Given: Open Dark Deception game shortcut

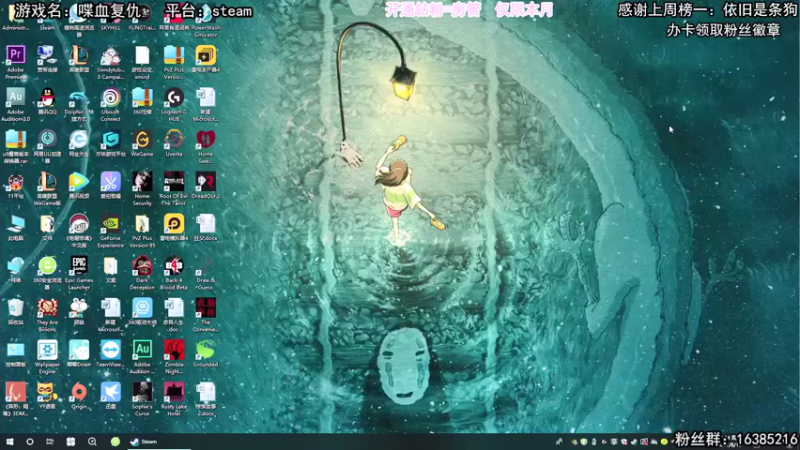Looking at the screenshot, I should point(142,272).
